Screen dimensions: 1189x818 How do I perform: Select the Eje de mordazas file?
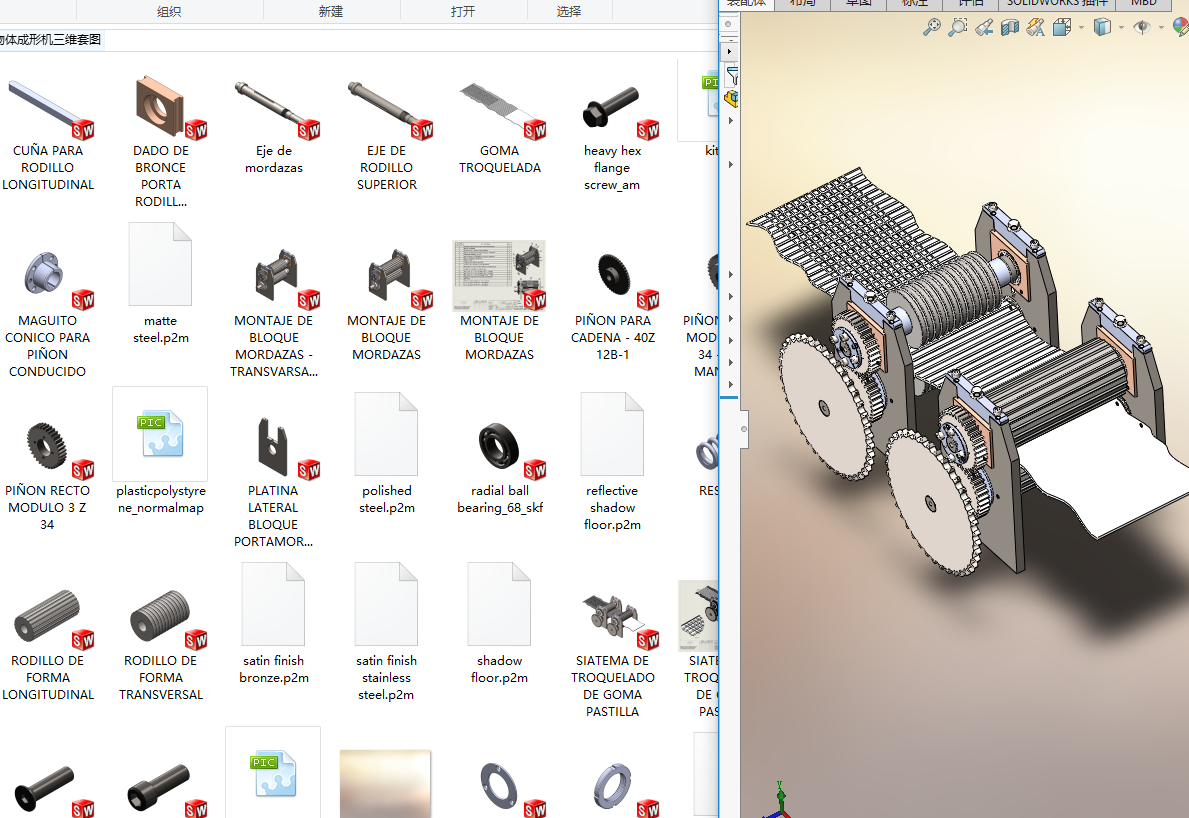274,125
